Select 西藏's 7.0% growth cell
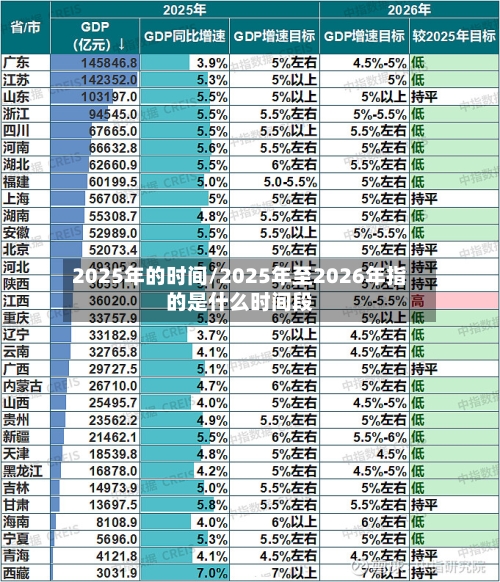This screenshot has width=500, height=582. click(x=184, y=573)
